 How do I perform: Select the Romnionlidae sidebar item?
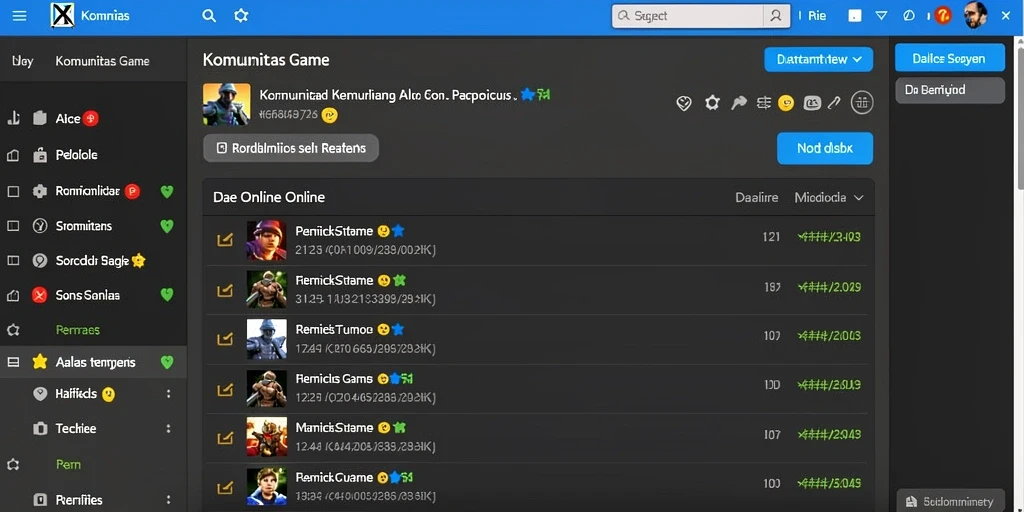click(x=88, y=191)
